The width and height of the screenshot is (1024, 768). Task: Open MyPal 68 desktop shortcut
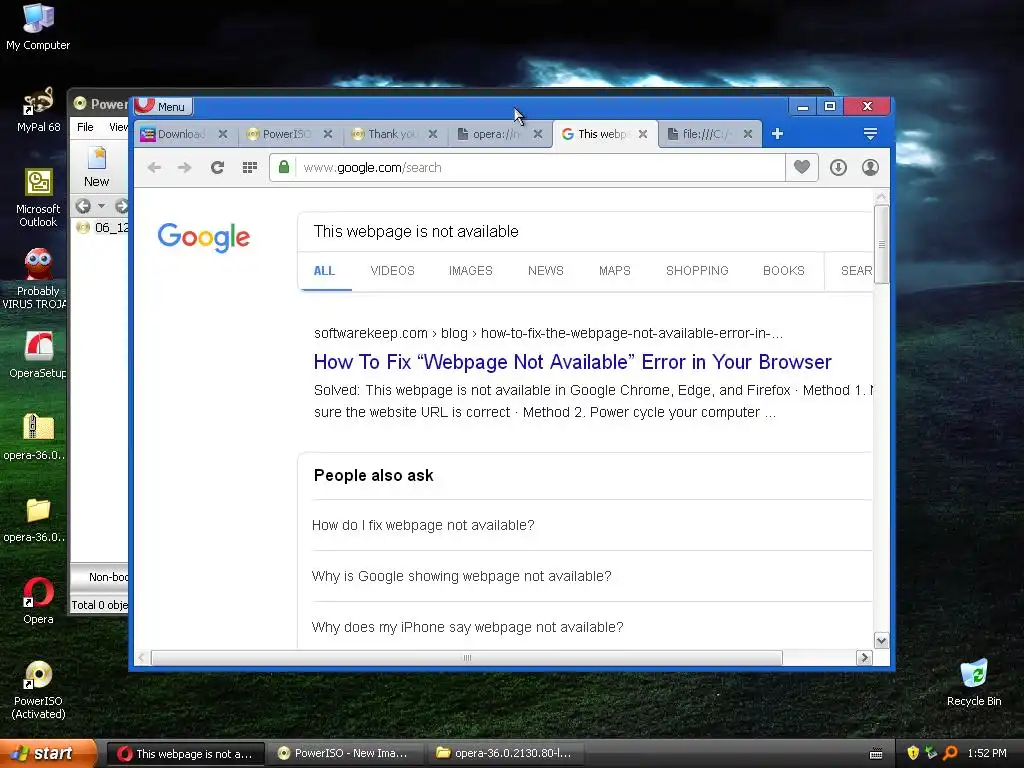pos(38,110)
